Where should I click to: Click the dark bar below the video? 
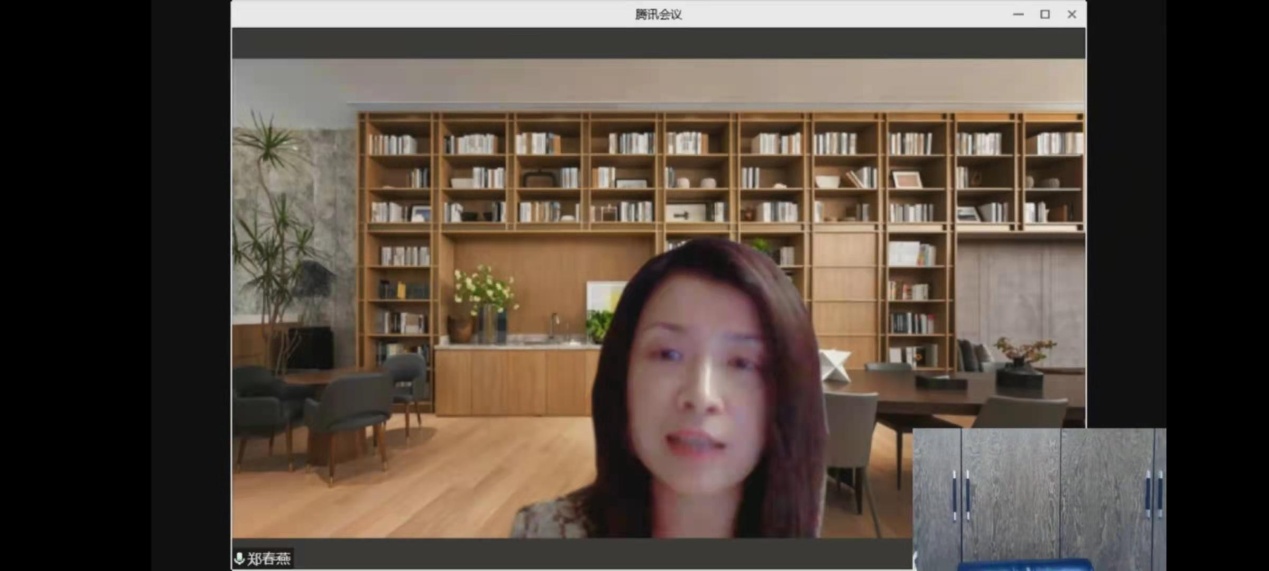coord(600,554)
